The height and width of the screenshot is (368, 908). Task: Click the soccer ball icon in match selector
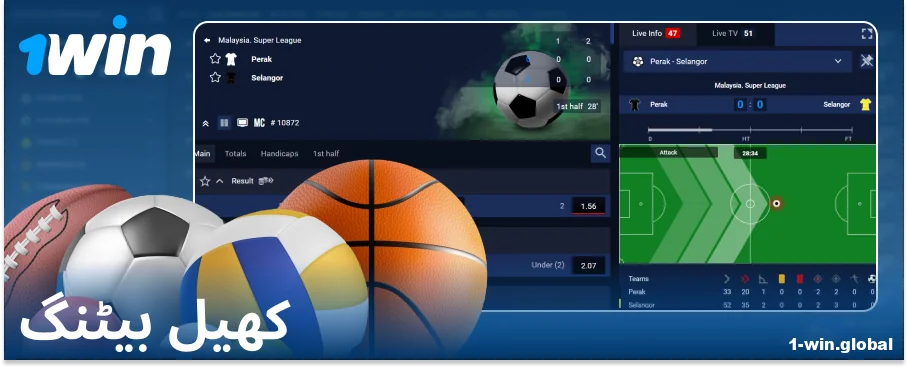(x=638, y=61)
